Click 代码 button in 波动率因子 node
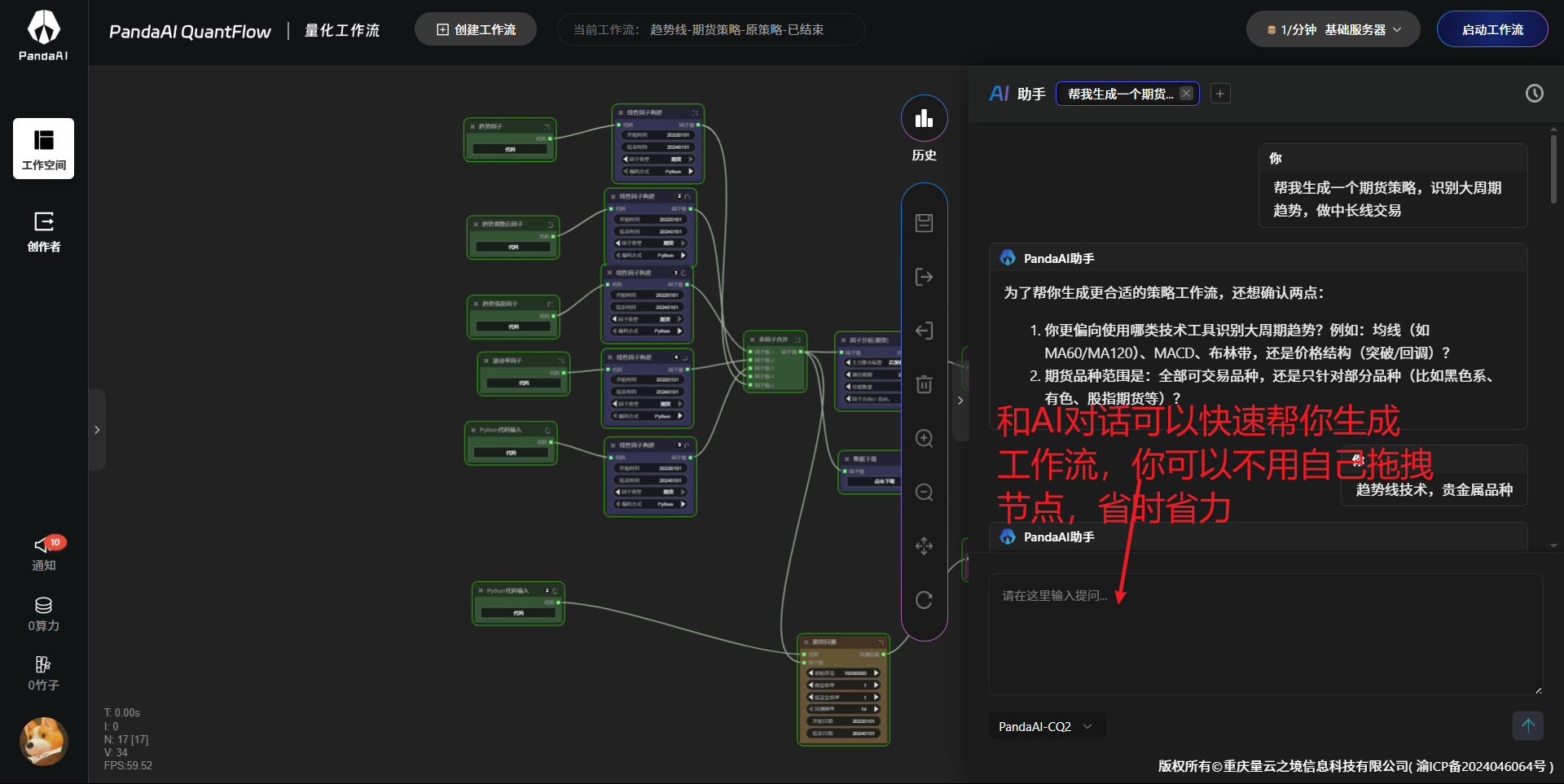 (524, 383)
